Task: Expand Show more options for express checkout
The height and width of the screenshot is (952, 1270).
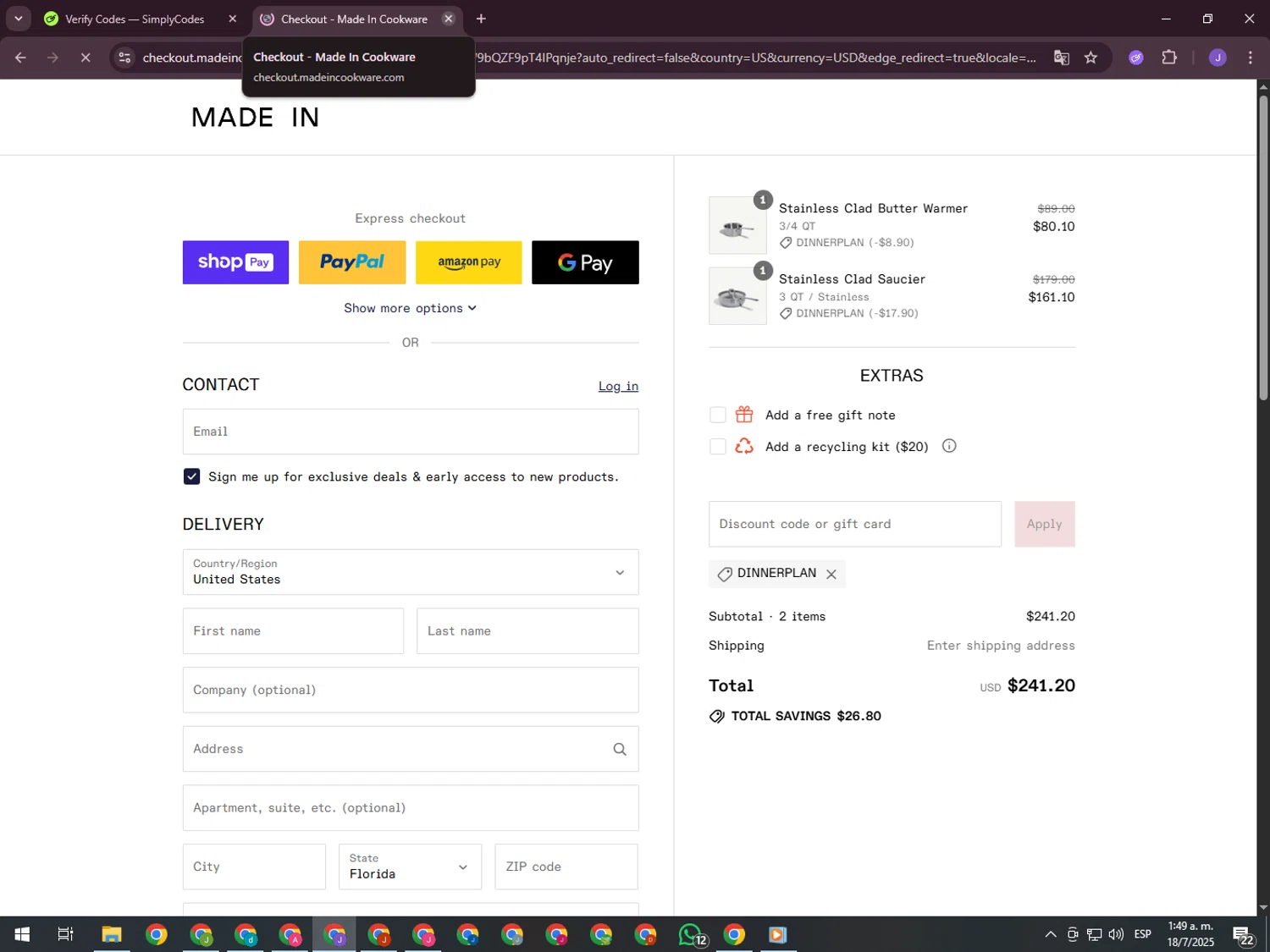Action: (x=411, y=308)
